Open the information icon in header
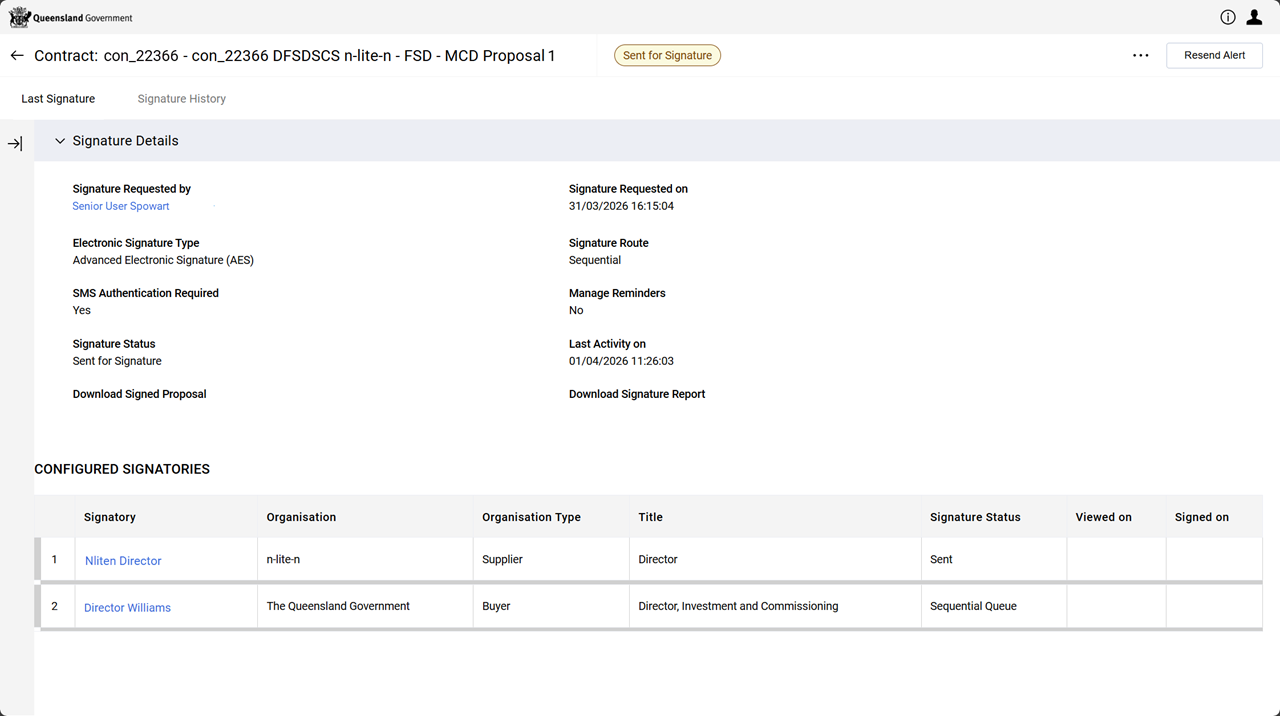The width and height of the screenshot is (1280, 716). tap(1228, 17)
